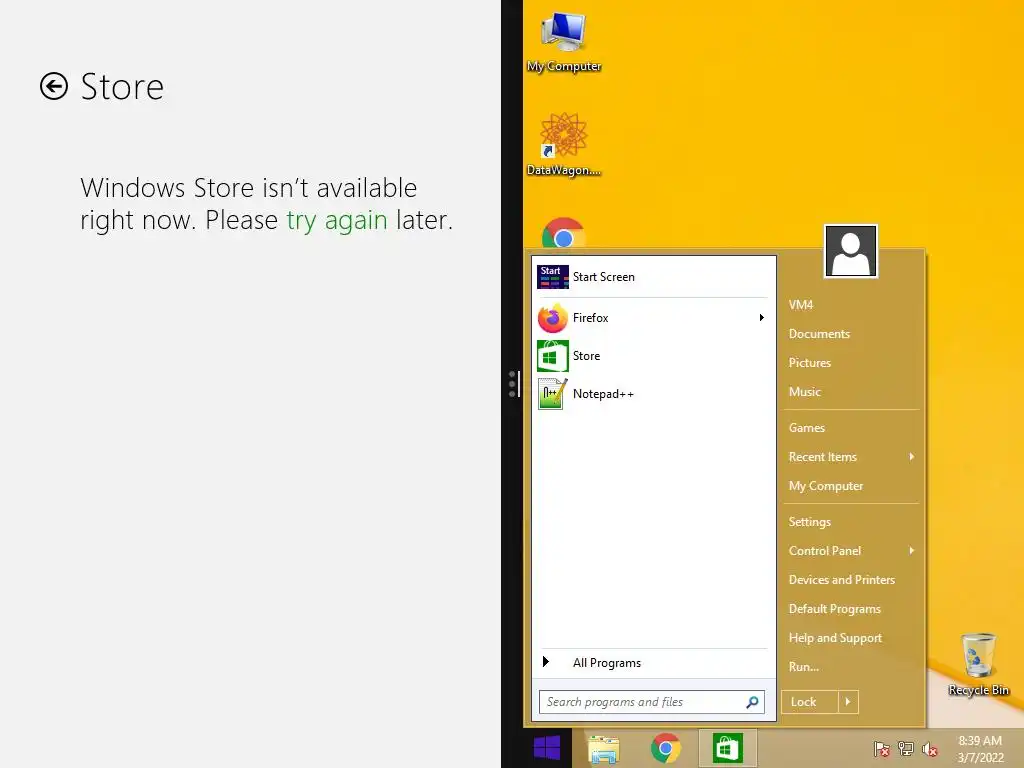This screenshot has width=1024, height=768.
Task: Click the Firefox icon in start menu
Action: pos(552,318)
